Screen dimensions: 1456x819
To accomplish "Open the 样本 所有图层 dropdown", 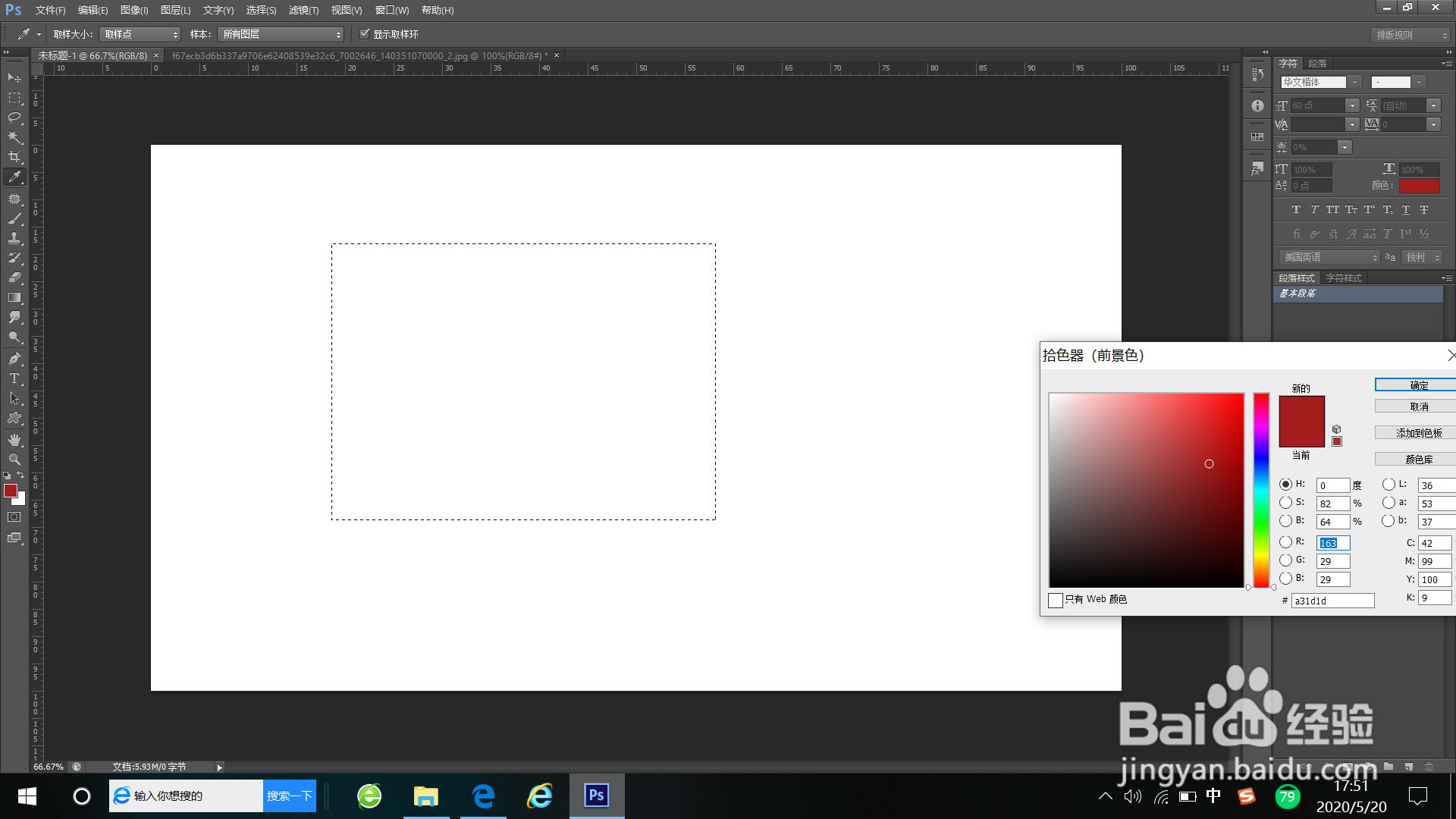I will [x=281, y=34].
